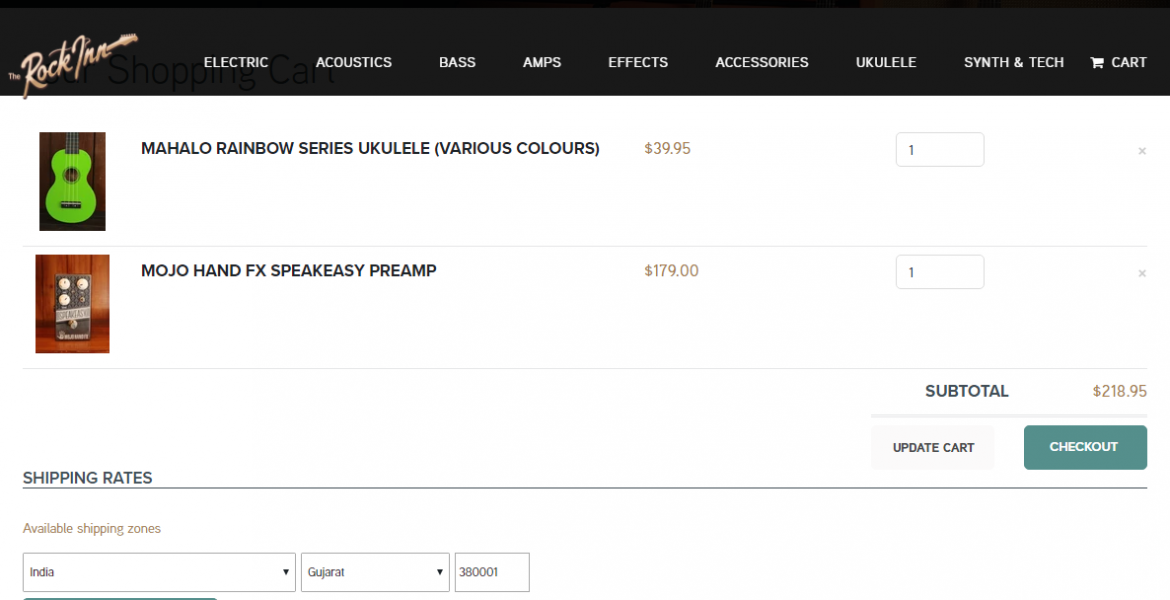Go to the Acoustics menu

(x=354, y=62)
